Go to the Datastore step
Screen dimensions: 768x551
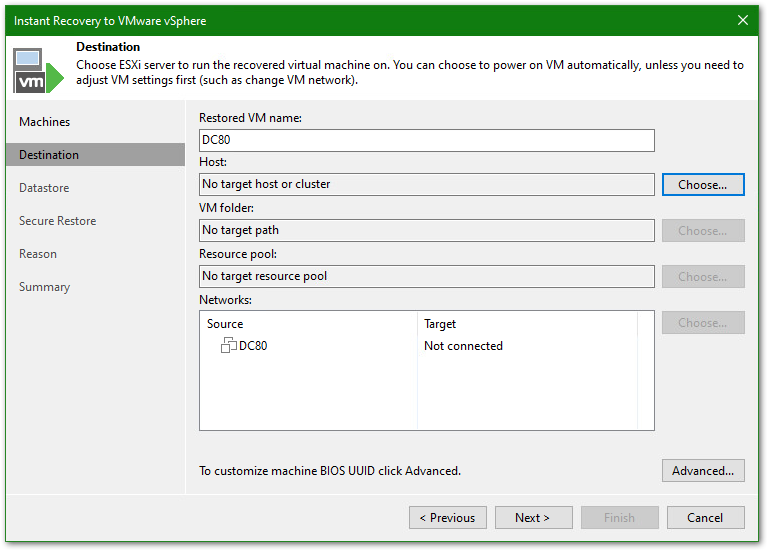(x=44, y=188)
